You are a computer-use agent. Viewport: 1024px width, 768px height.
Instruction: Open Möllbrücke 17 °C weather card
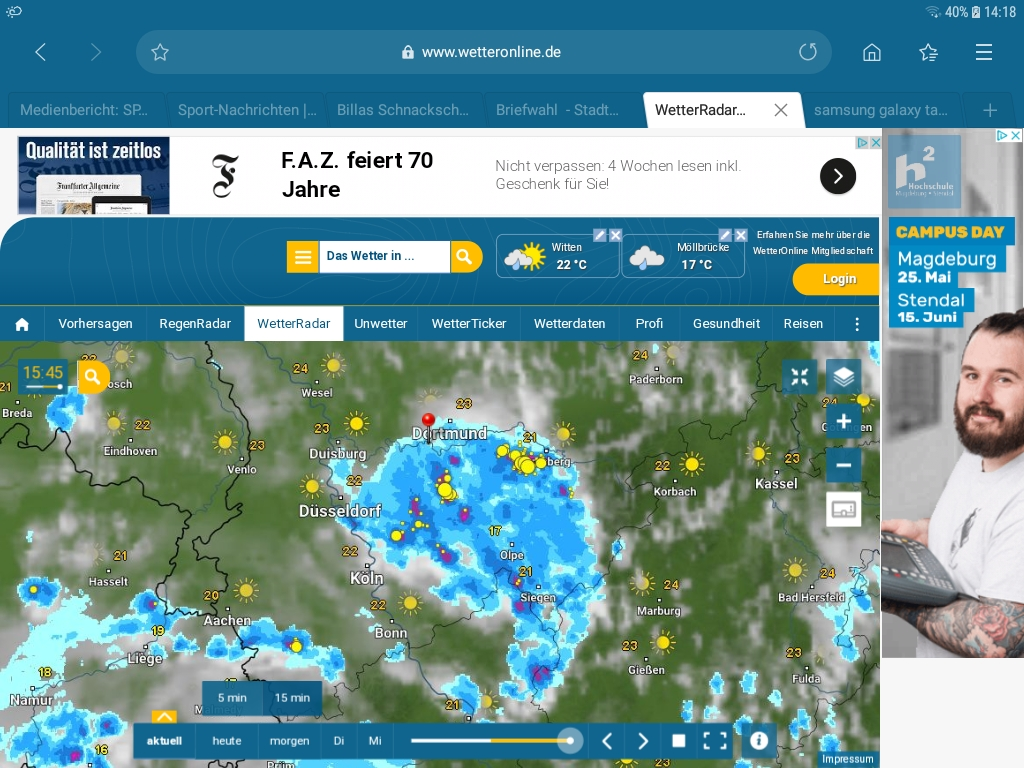682,257
